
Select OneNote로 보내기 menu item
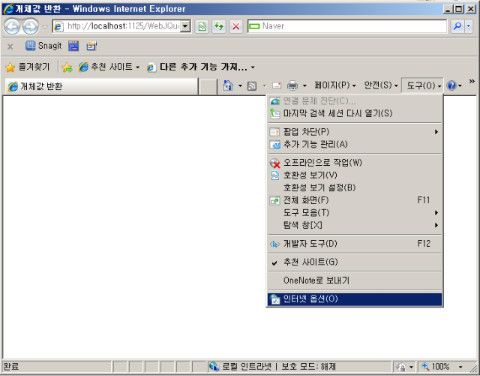click(355, 281)
